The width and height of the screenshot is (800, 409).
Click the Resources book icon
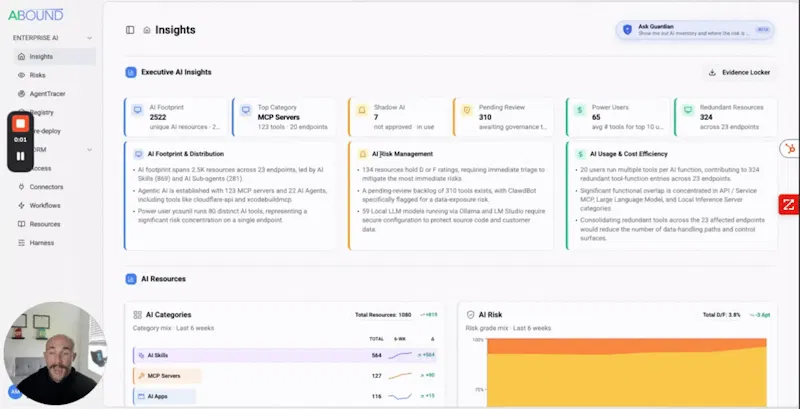pos(21,224)
